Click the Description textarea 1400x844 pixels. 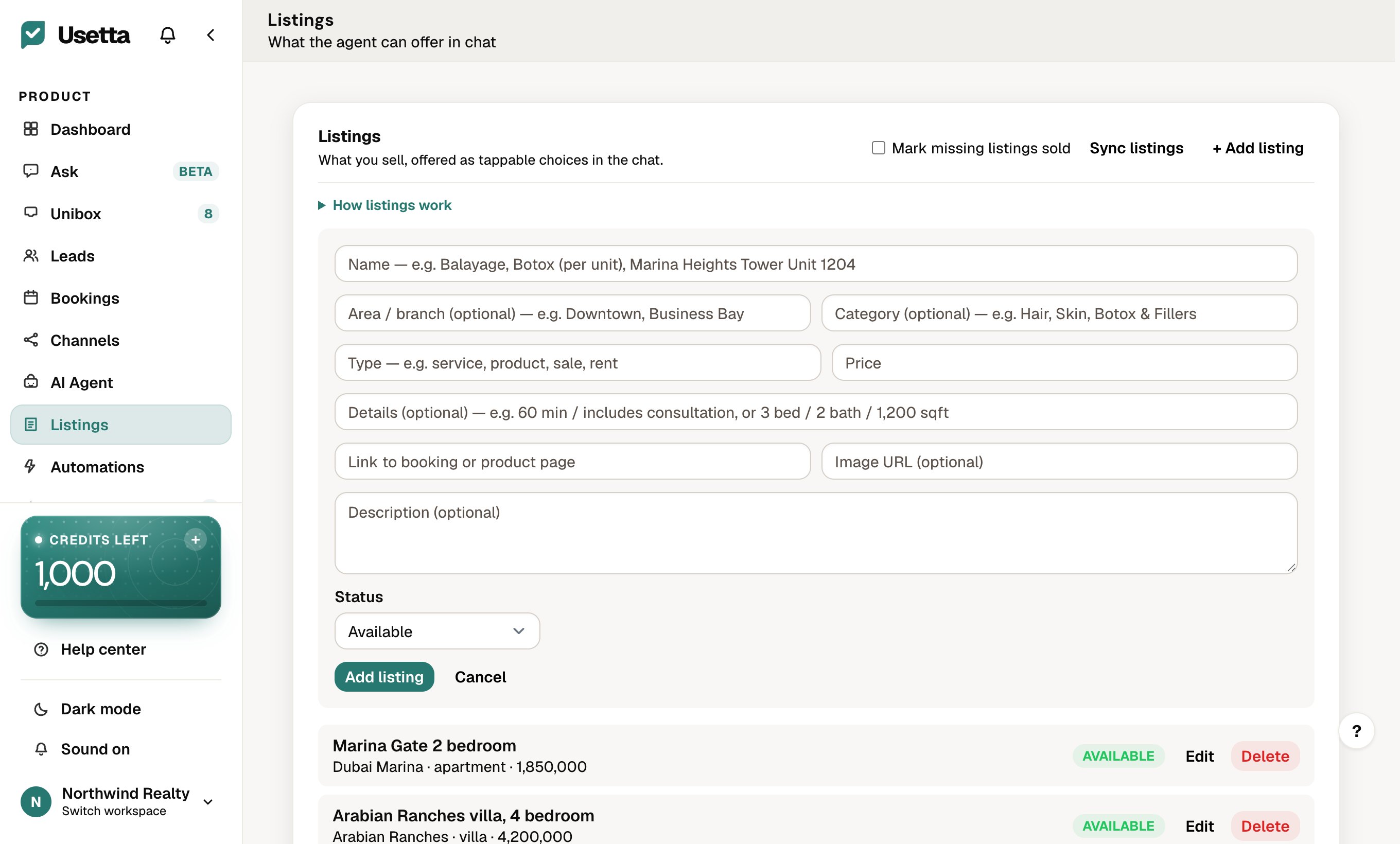(816, 533)
